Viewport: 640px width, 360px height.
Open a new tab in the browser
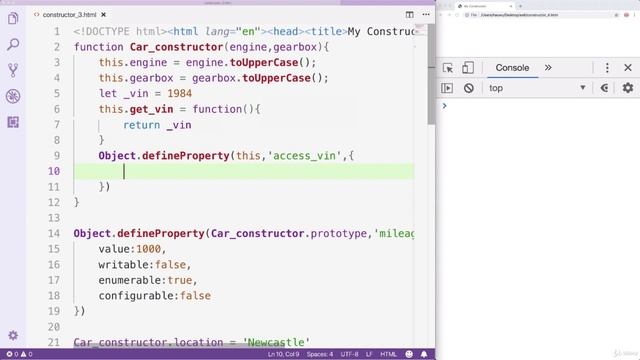click(x=520, y=6)
